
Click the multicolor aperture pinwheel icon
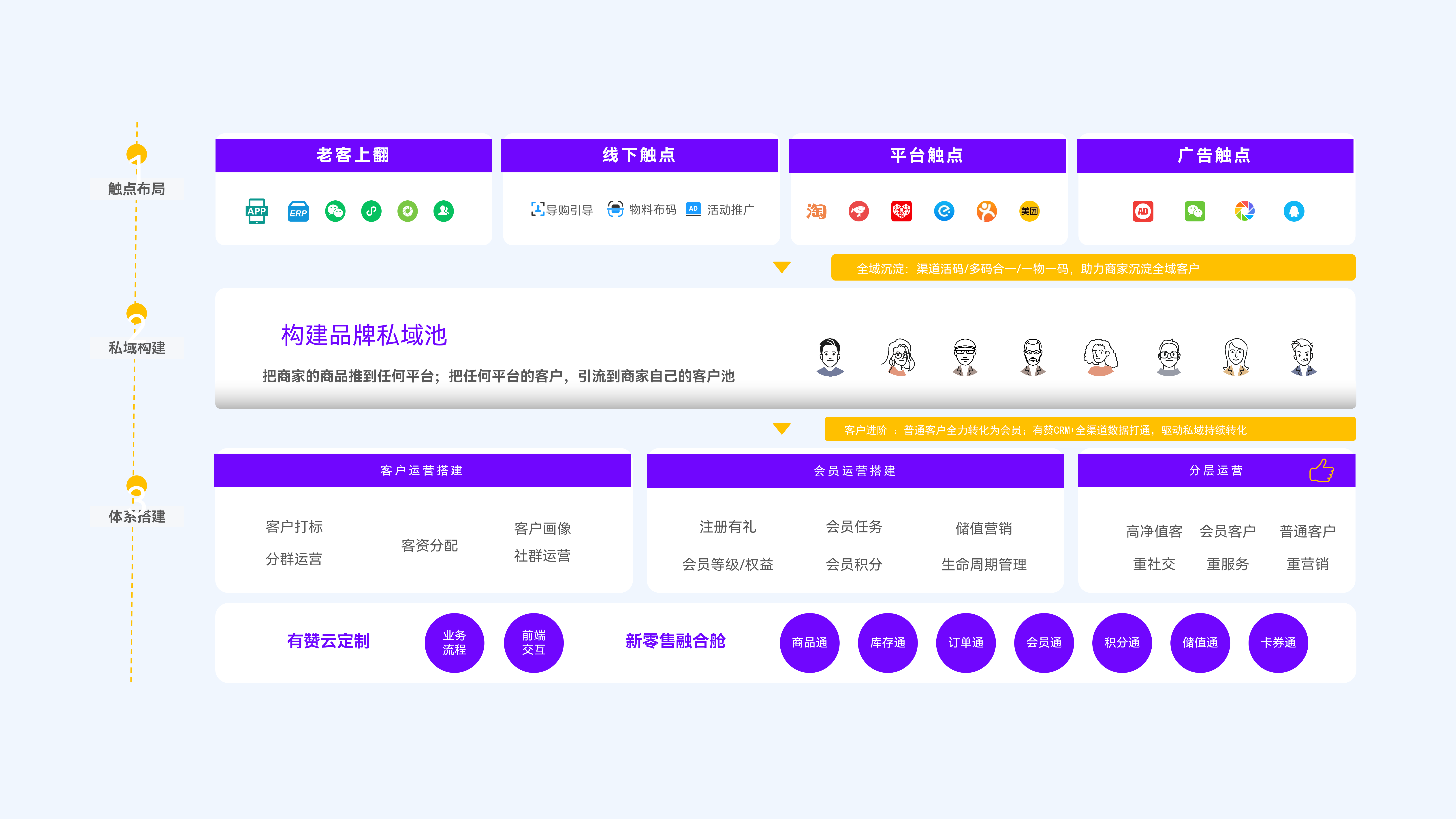pos(1245,211)
